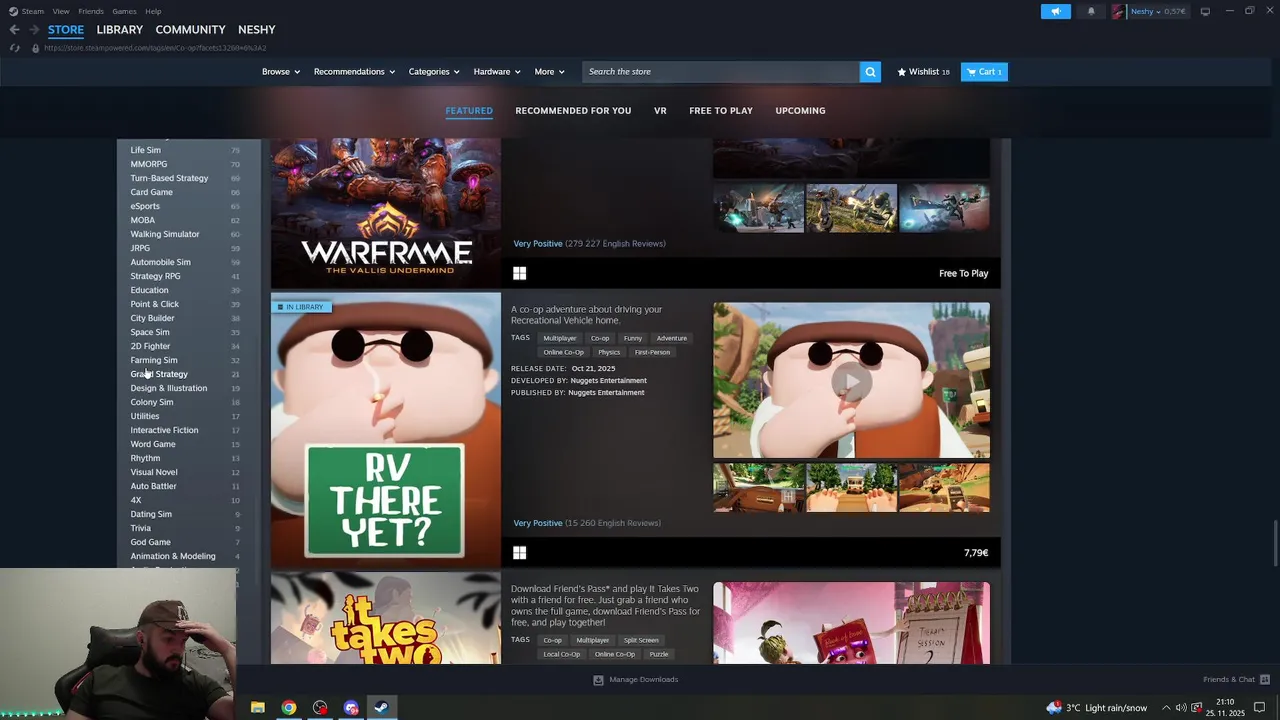Open File Explorer from the taskbar
The width and height of the screenshot is (1280, 720).
coord(257,708)
